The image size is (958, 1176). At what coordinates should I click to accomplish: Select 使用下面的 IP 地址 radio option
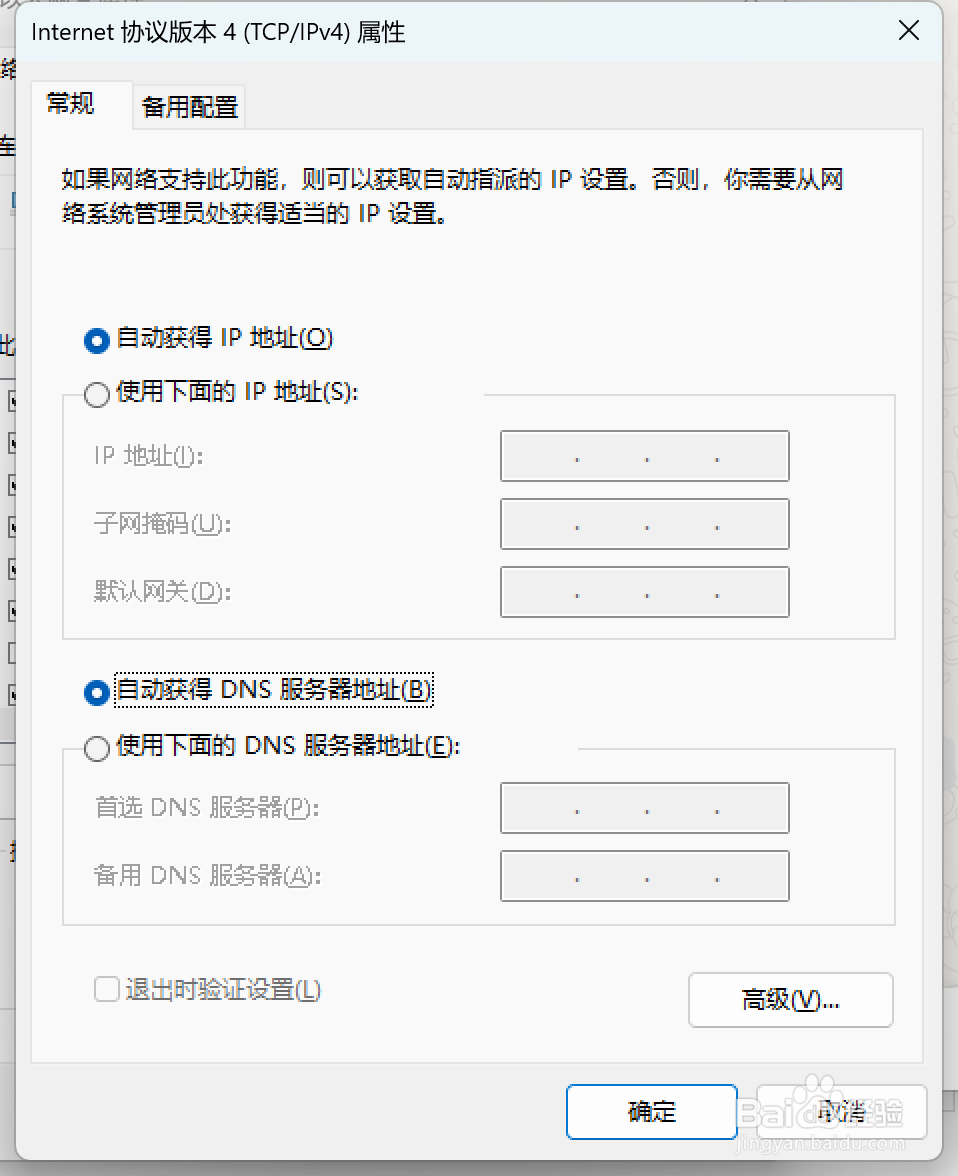click(x=97, y=394)
